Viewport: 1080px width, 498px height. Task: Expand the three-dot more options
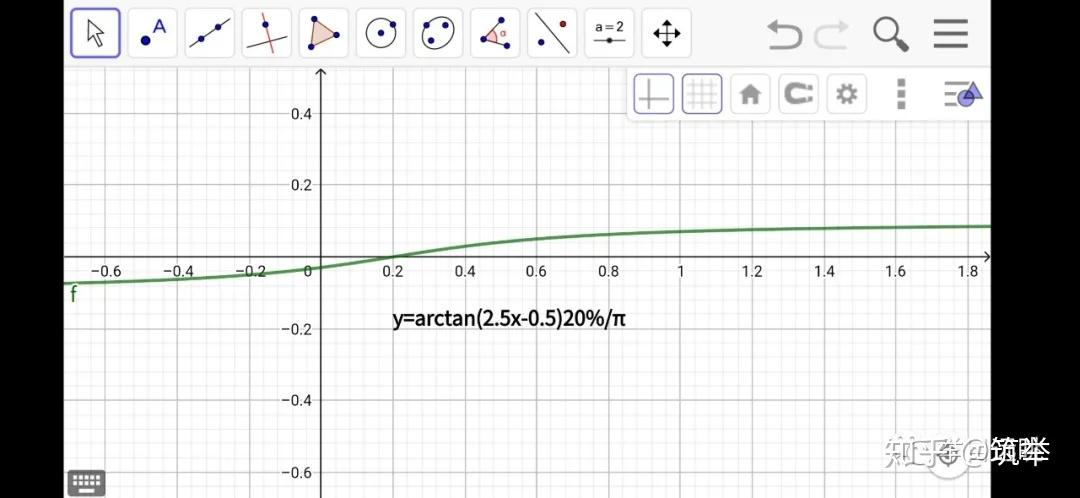pyautogui.click(x=901, y=94)
